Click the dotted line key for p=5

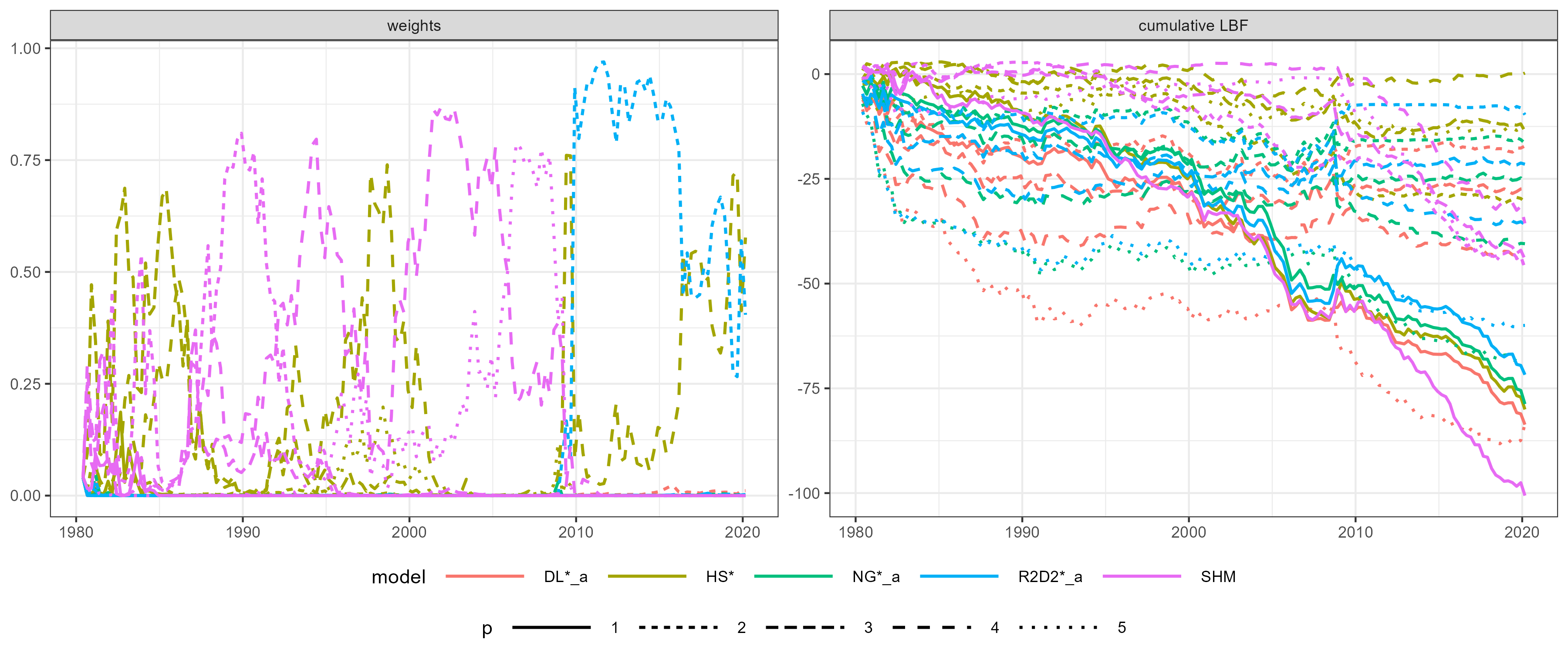click(x=1058, y=627)
